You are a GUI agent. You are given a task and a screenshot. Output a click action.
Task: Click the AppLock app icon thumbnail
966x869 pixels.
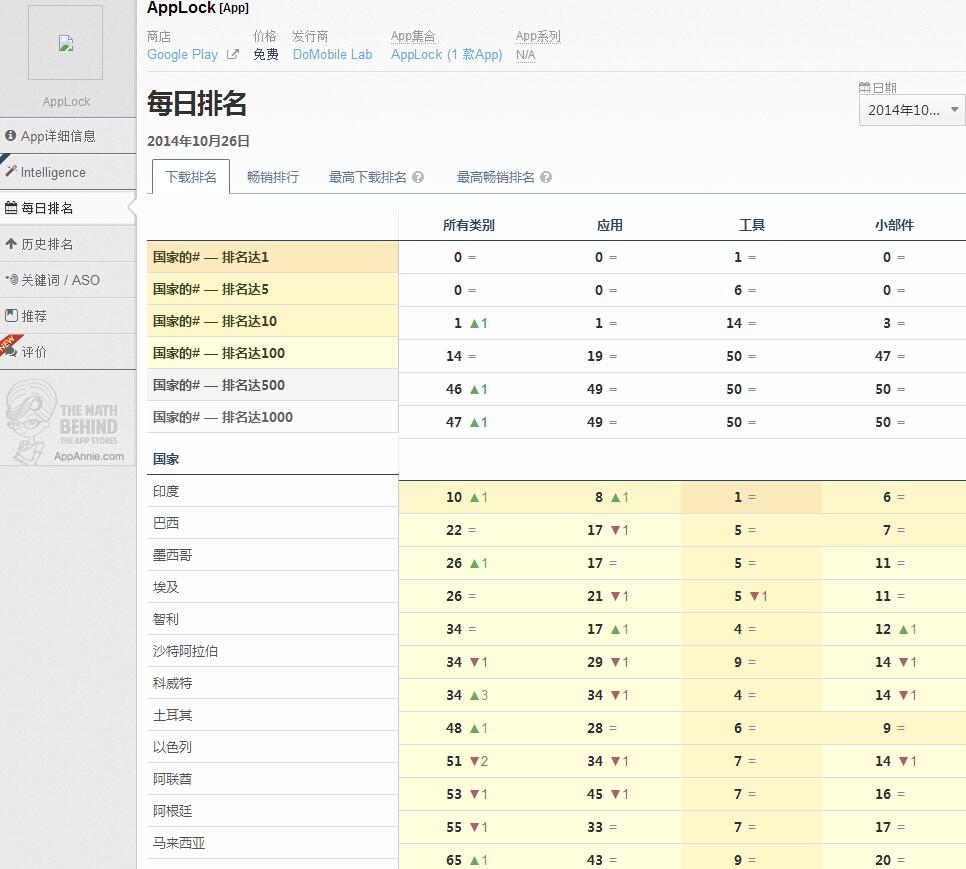click(x=66, y=42)
